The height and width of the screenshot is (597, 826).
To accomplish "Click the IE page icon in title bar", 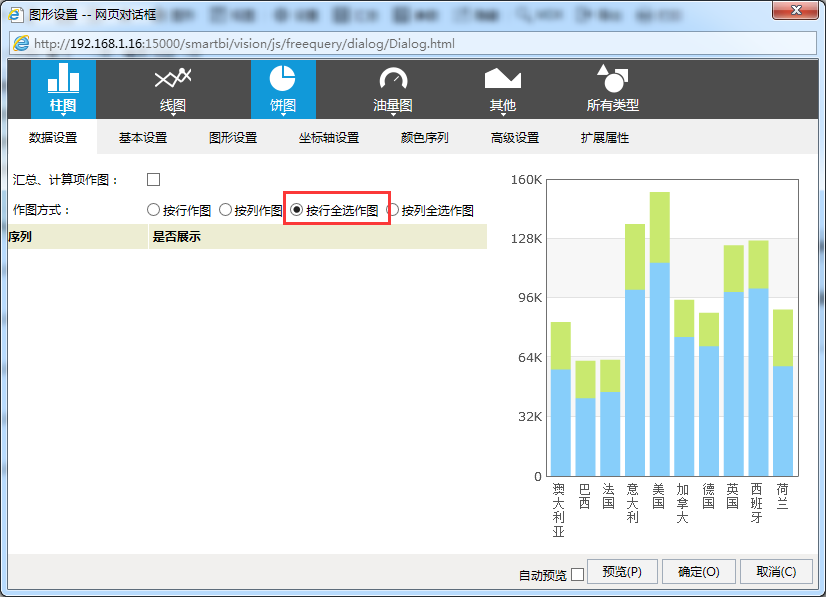I will (16, 14).
